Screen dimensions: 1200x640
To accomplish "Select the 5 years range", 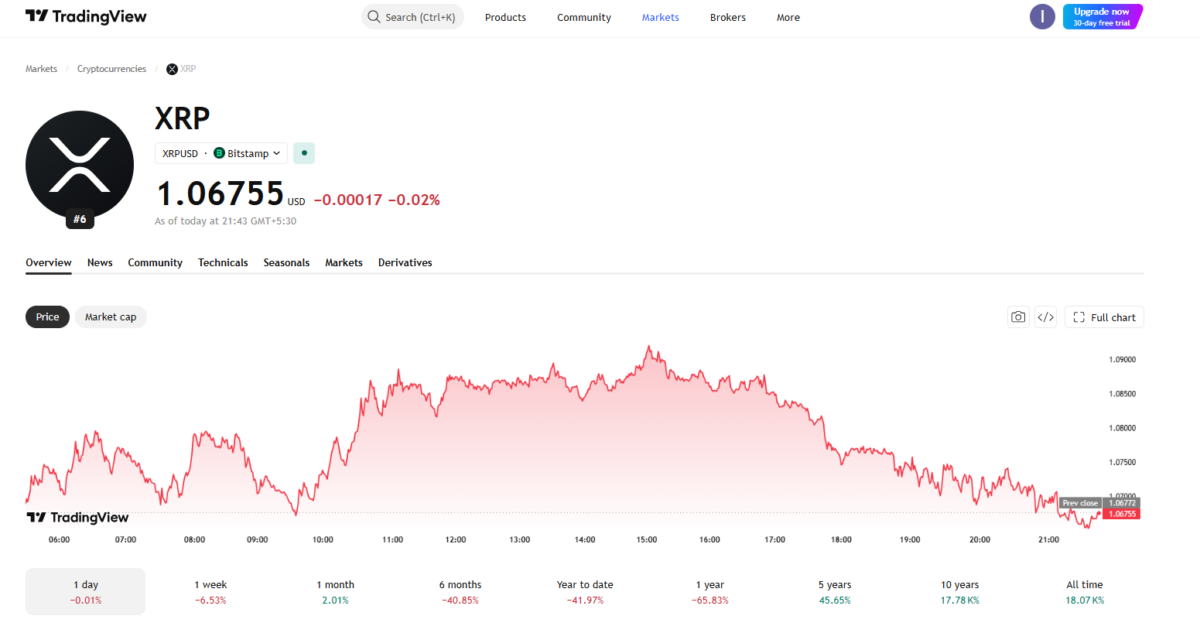I will pyautogui.click(x=835, y=592).
